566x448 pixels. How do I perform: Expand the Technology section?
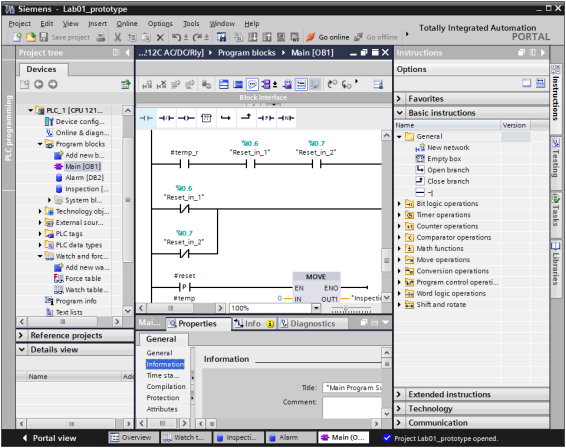point(399,408)
